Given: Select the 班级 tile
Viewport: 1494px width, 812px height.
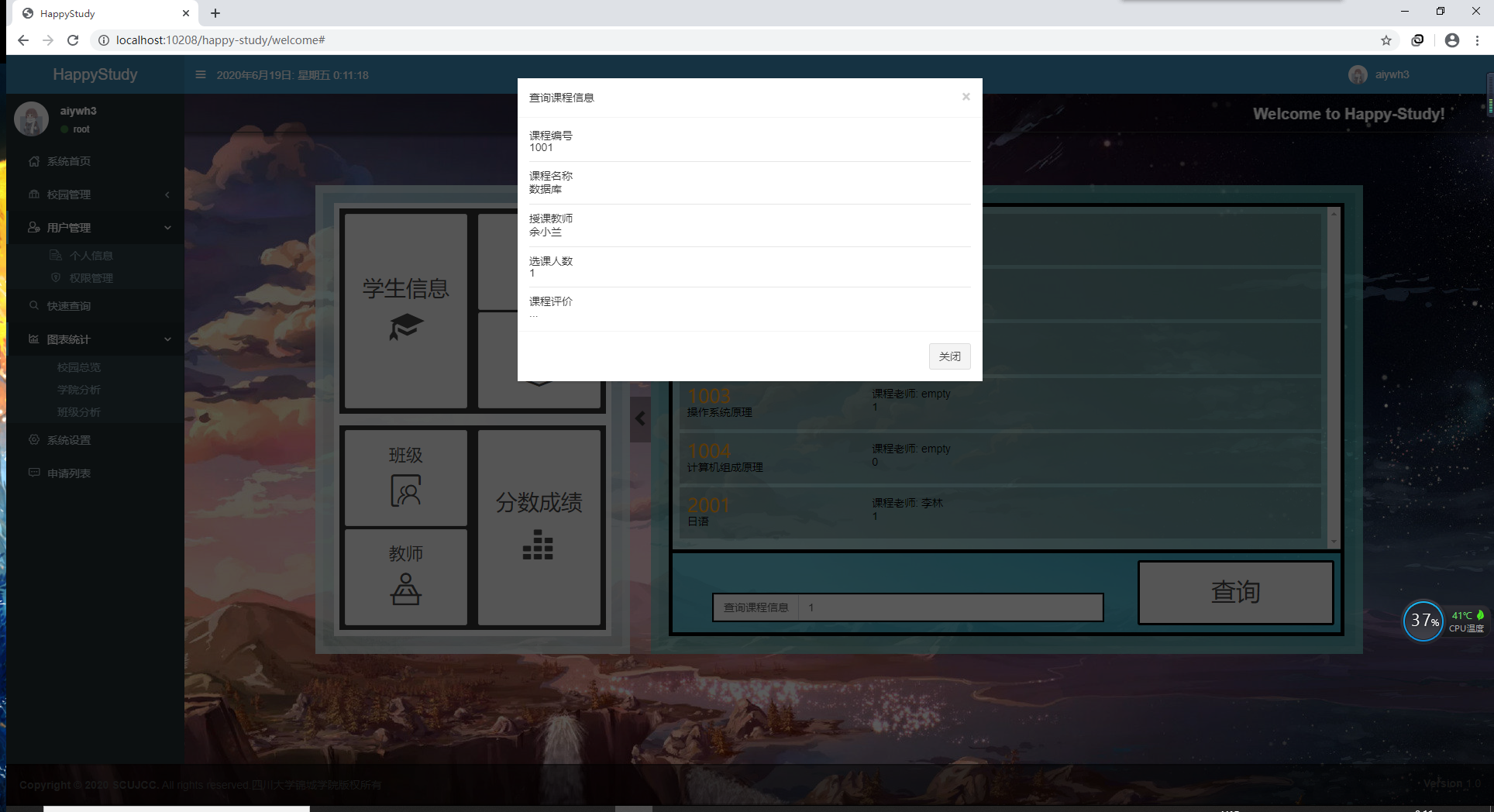Looking at the screenshot, I should [405, 478].
